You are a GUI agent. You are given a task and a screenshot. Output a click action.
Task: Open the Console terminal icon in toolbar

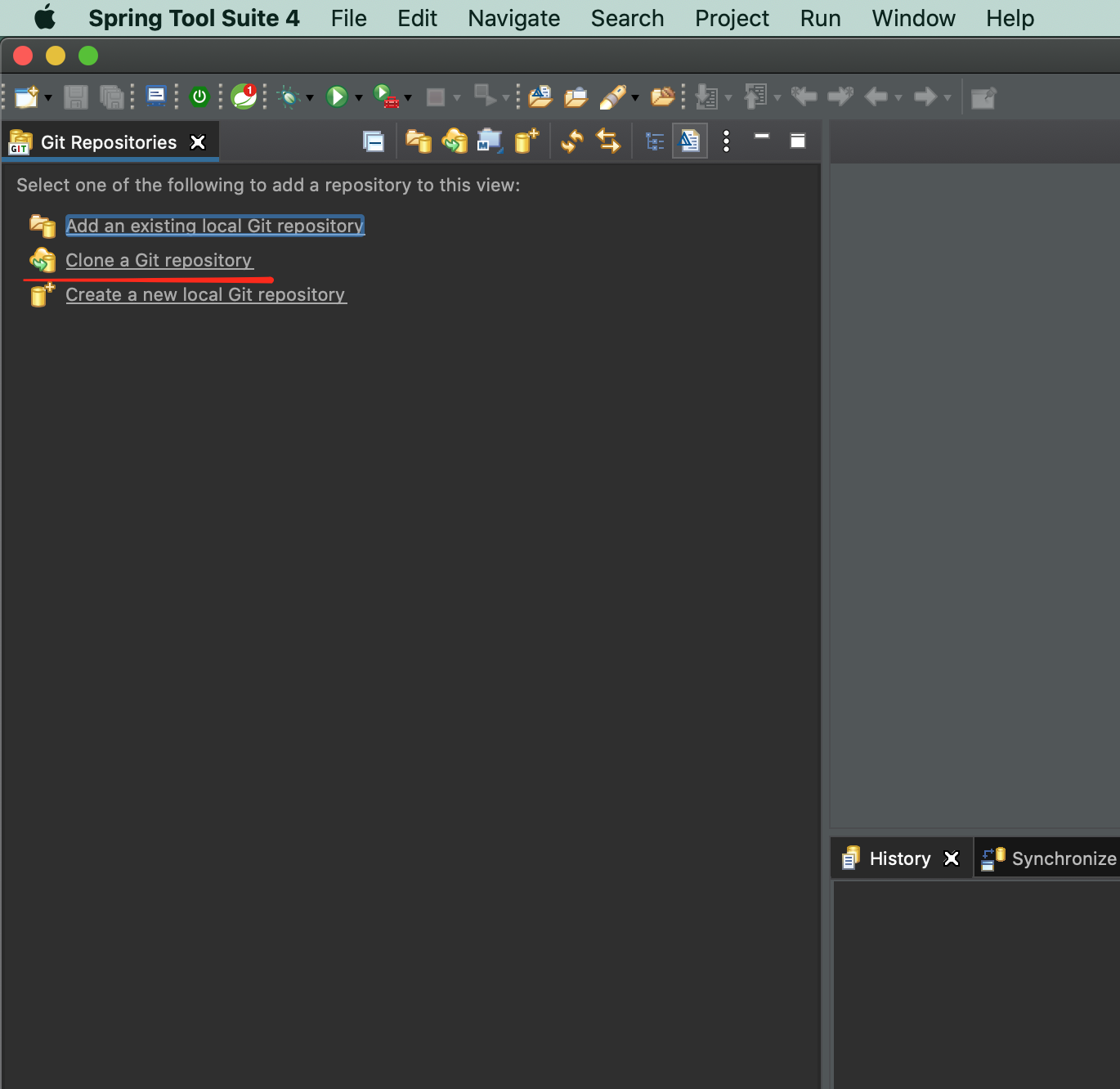click(156, 96)
